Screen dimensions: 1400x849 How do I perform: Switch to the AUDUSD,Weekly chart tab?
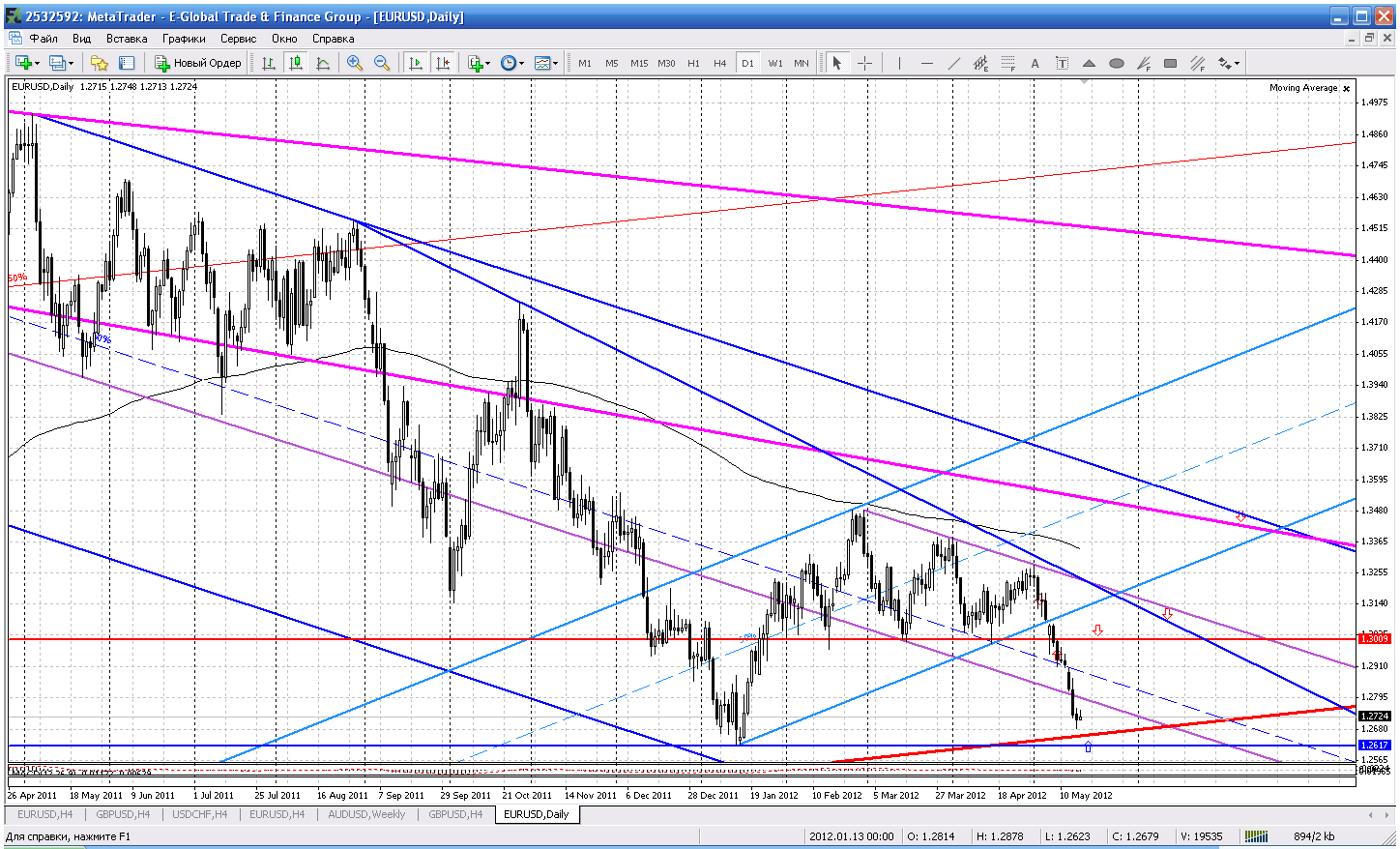[366, 814]
